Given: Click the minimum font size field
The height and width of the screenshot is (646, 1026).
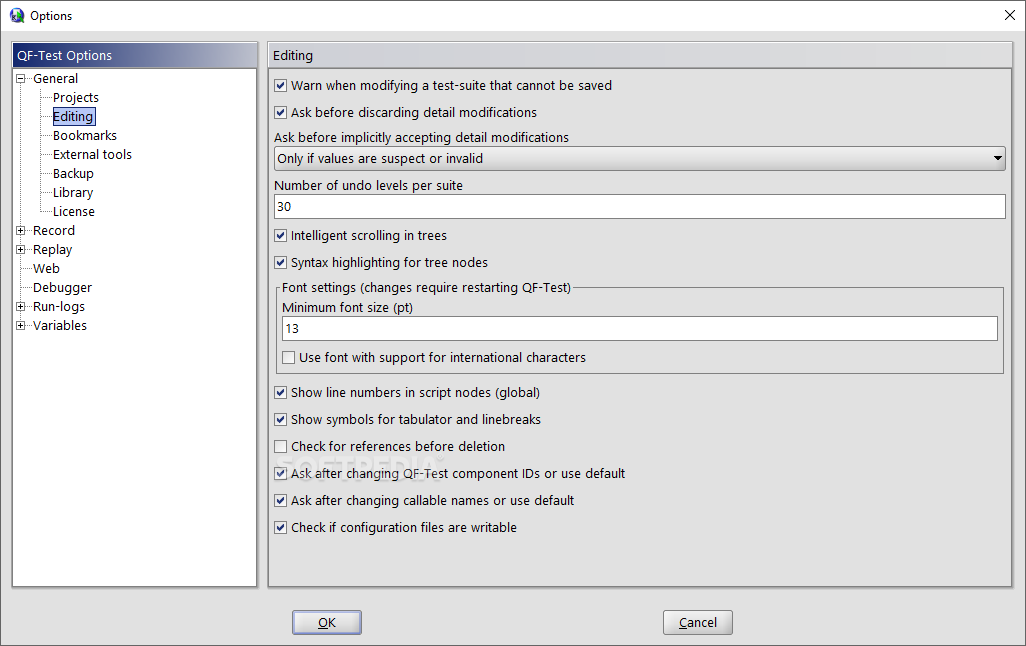Looking at the screenshot, I should [x=639, y=329].
